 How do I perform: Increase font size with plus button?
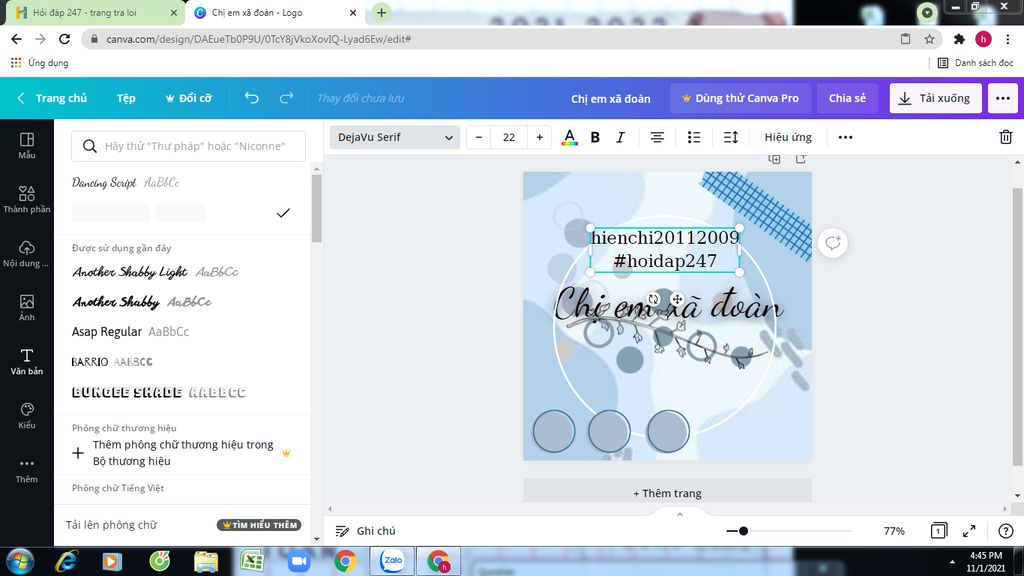point(540,137)
